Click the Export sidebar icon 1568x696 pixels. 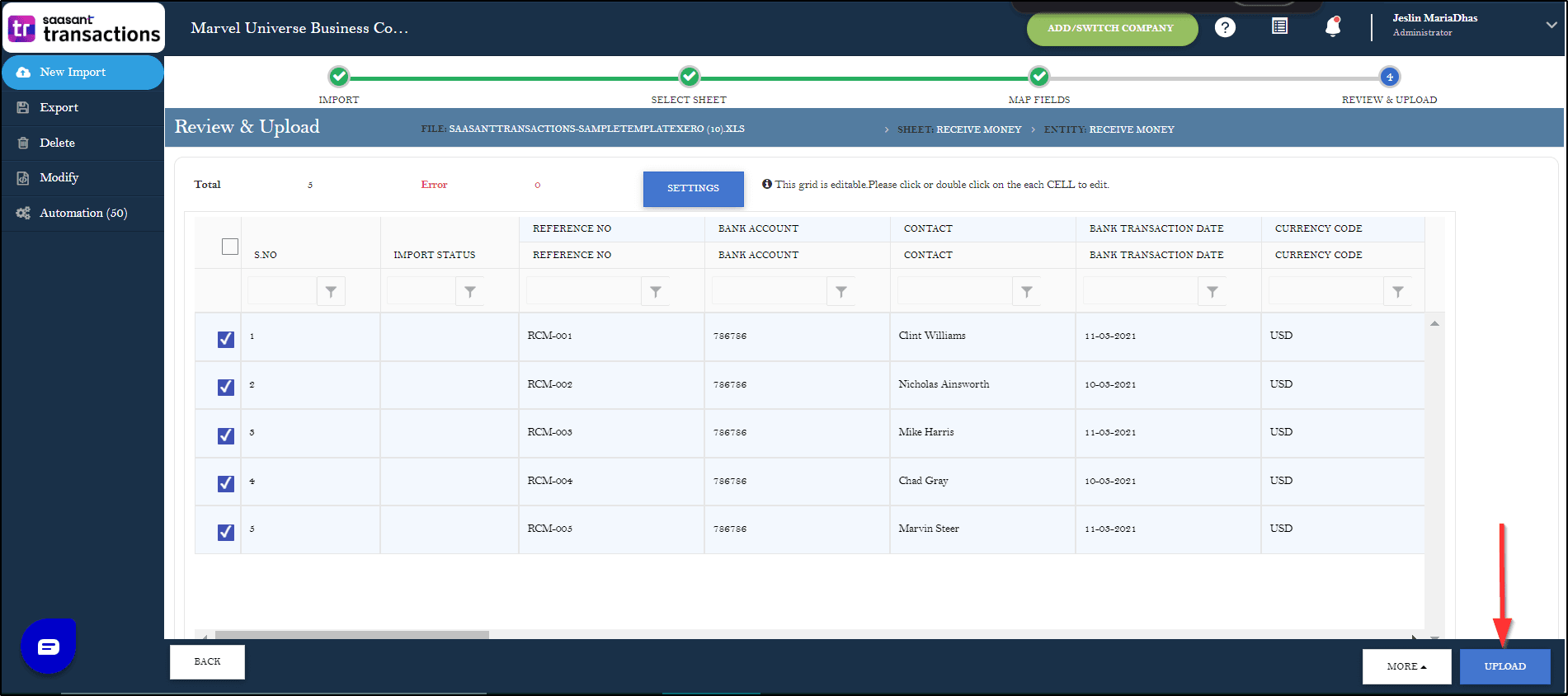click(x=23, y=107)
